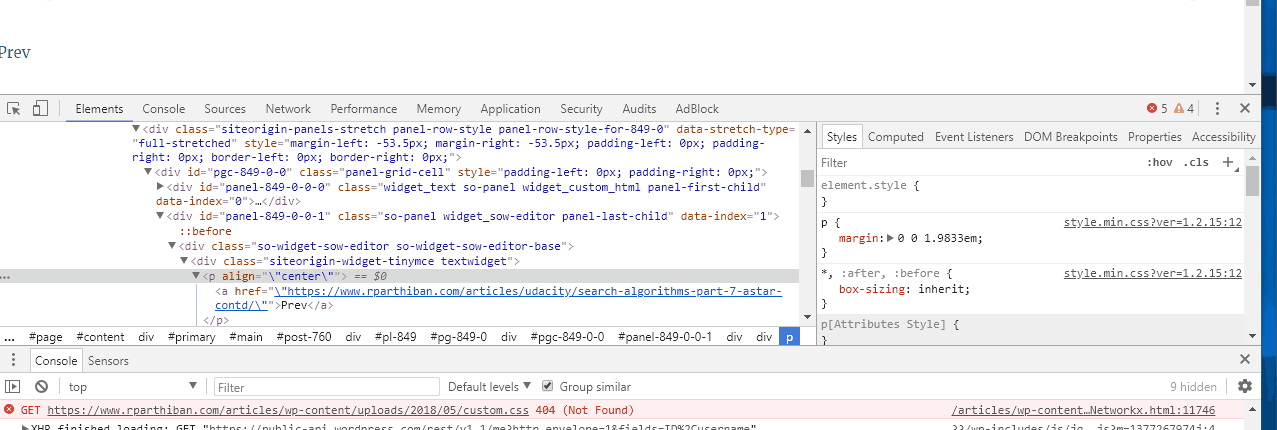The image size is (1277, 430).
Task: Switch to the Elements tab
Action: [x=99, y=109]
